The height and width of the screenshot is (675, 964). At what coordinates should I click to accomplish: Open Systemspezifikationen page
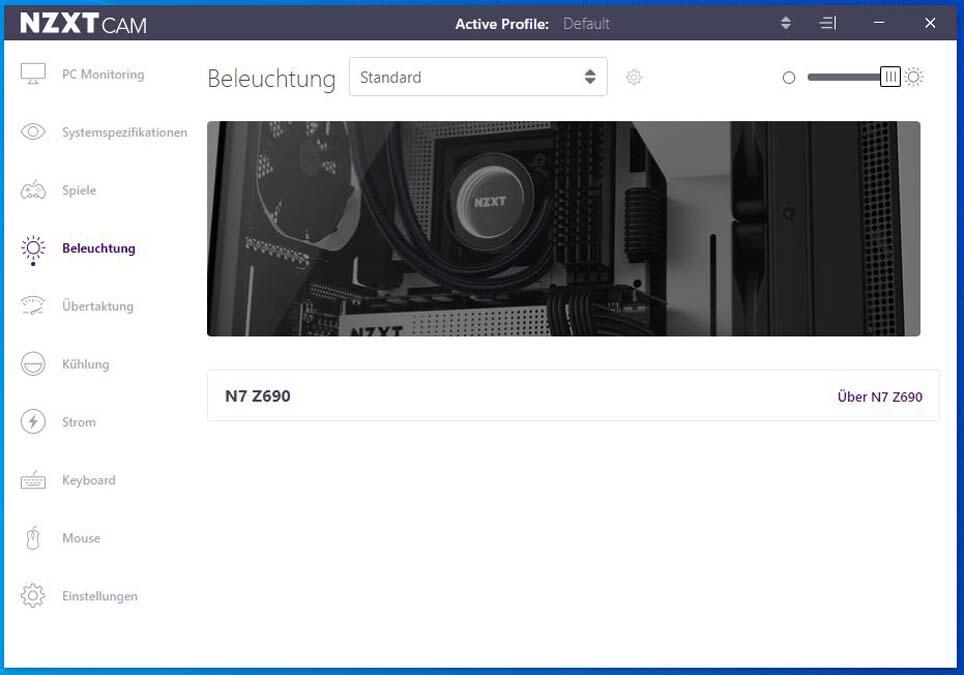pyautogui.click(x=125, y=132)
